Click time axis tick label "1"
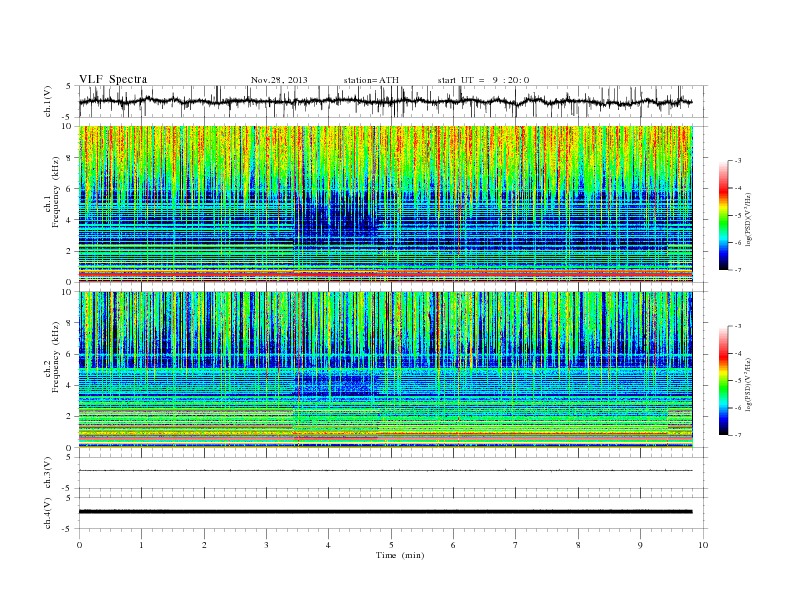 (x=142, y=545)
